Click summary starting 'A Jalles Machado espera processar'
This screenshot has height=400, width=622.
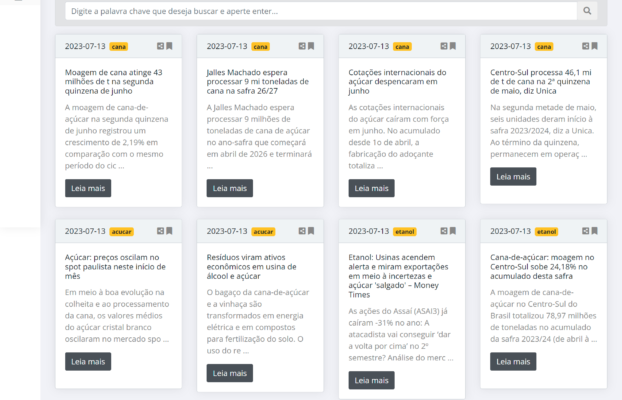tap(259, 137)
